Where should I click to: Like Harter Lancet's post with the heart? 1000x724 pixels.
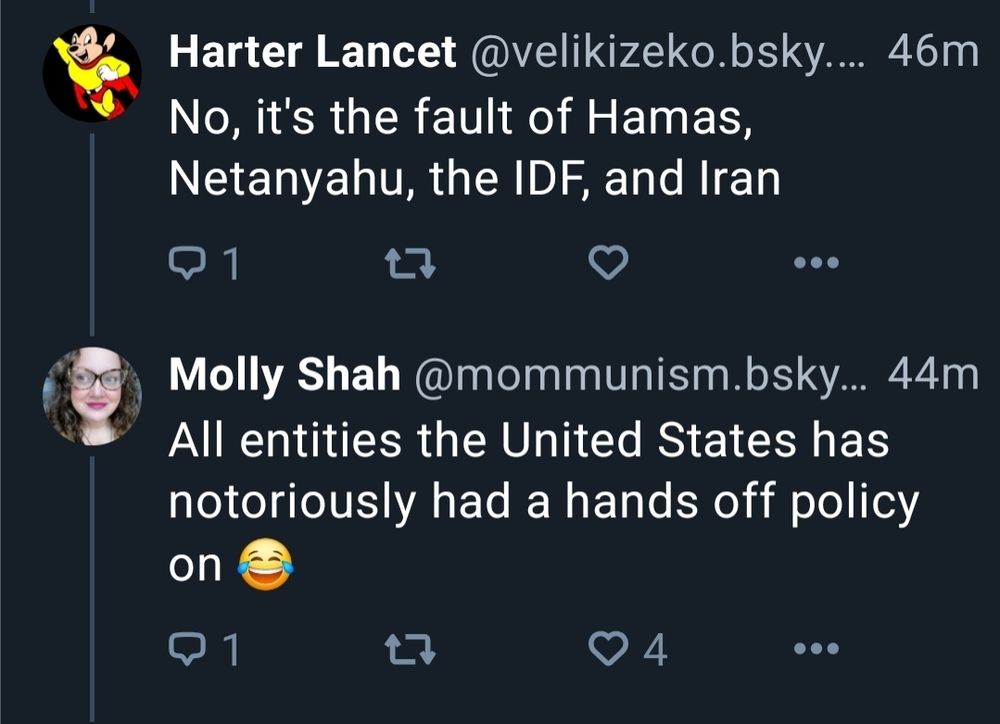tap(608, 264)
